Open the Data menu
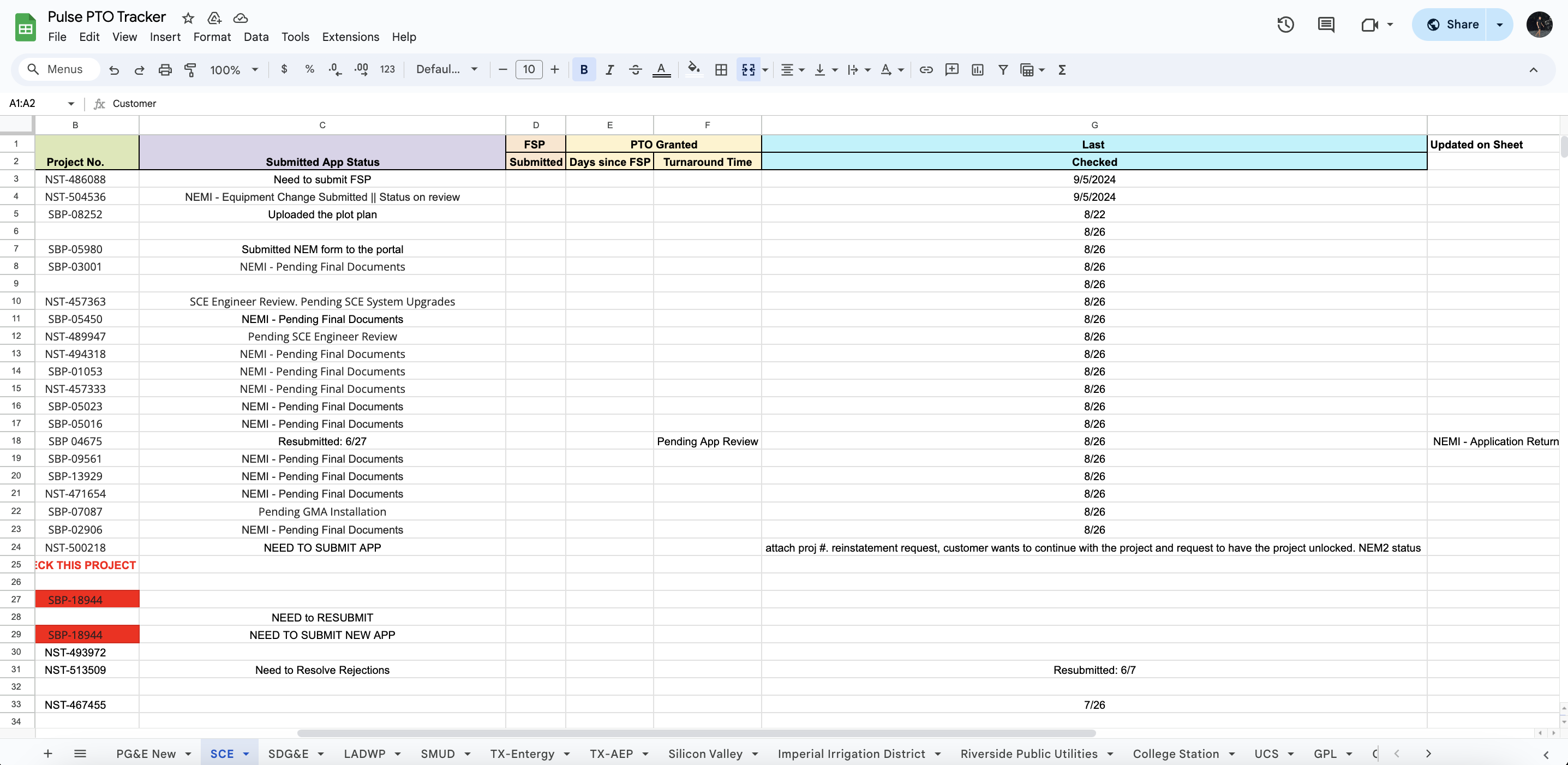 click(256, 37)
